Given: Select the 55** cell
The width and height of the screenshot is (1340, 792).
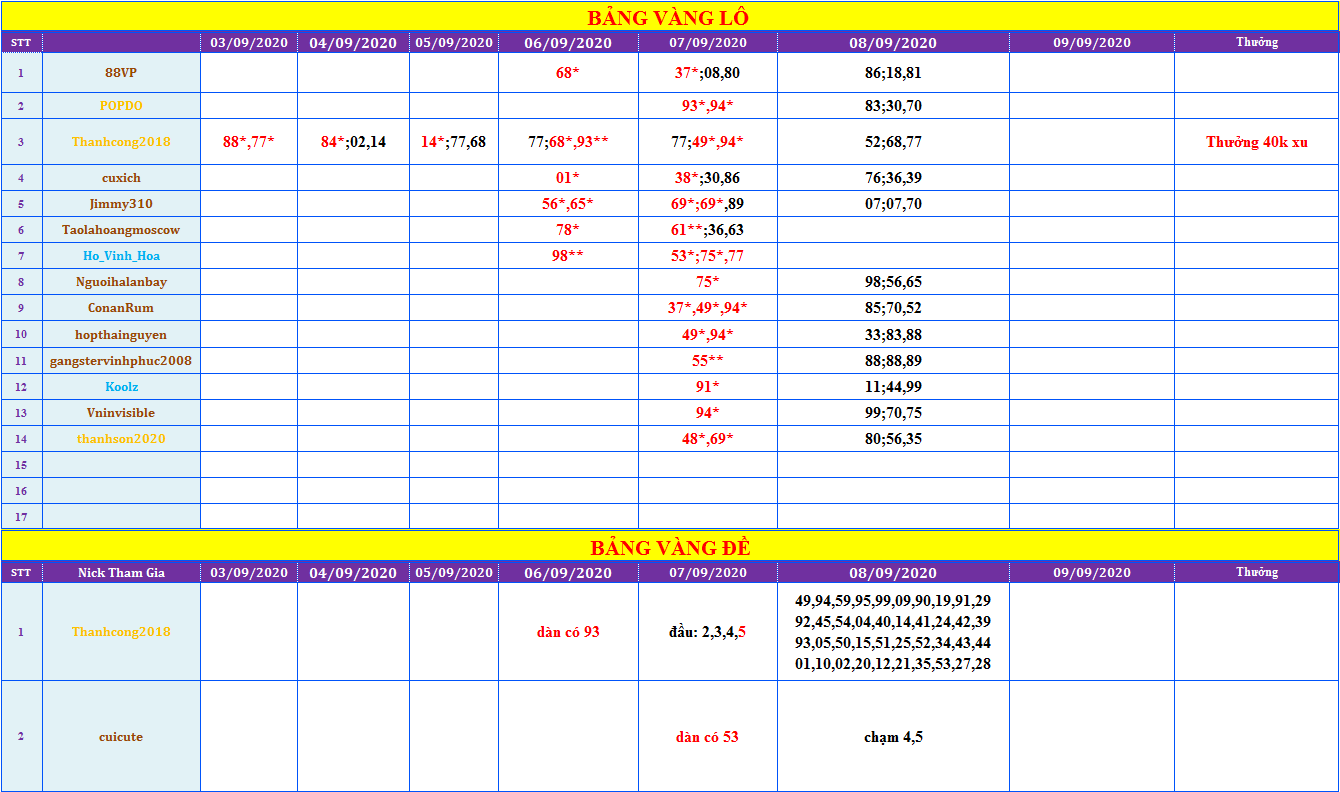Looking at the screenshot, I should (x=708, y=360).
